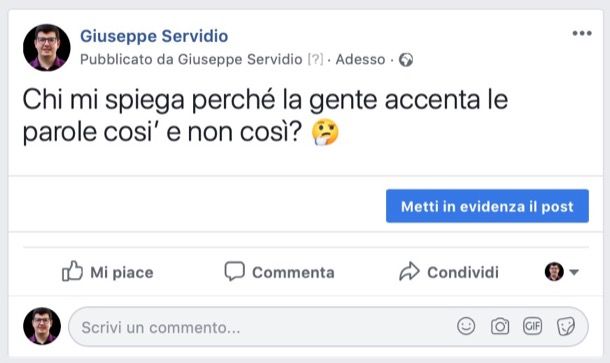Click the small profile avatar beside Condividi
610x363 pixels.
click(x=554, y=272)
